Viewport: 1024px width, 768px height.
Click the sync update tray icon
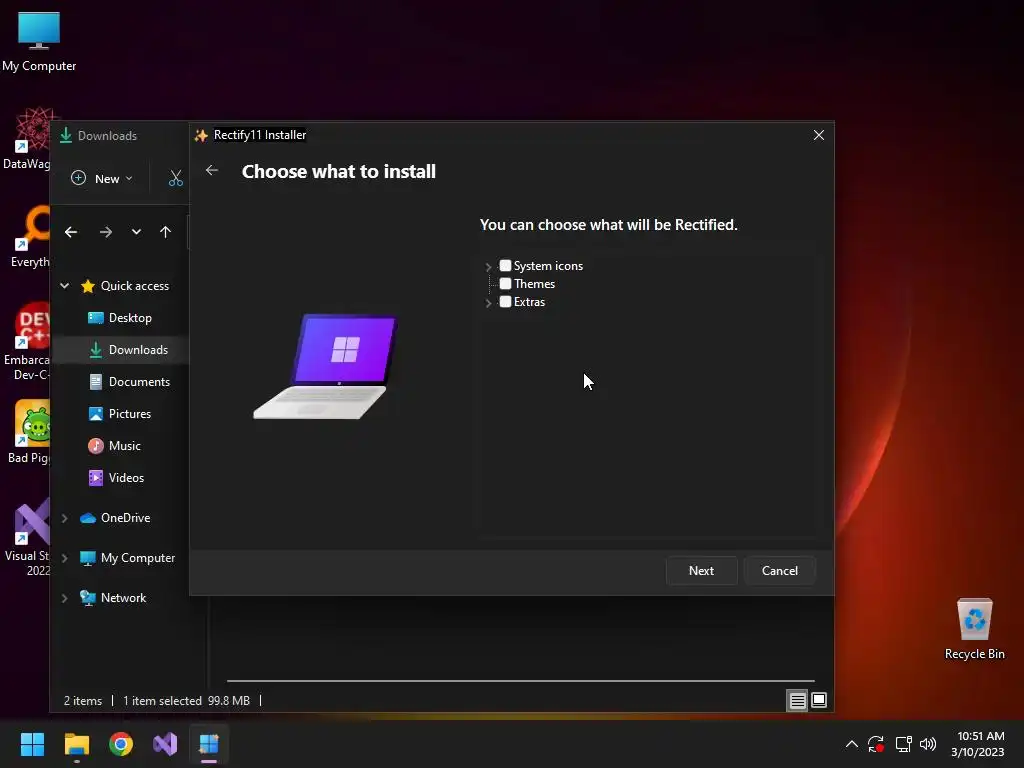click(x=876, y=744)
